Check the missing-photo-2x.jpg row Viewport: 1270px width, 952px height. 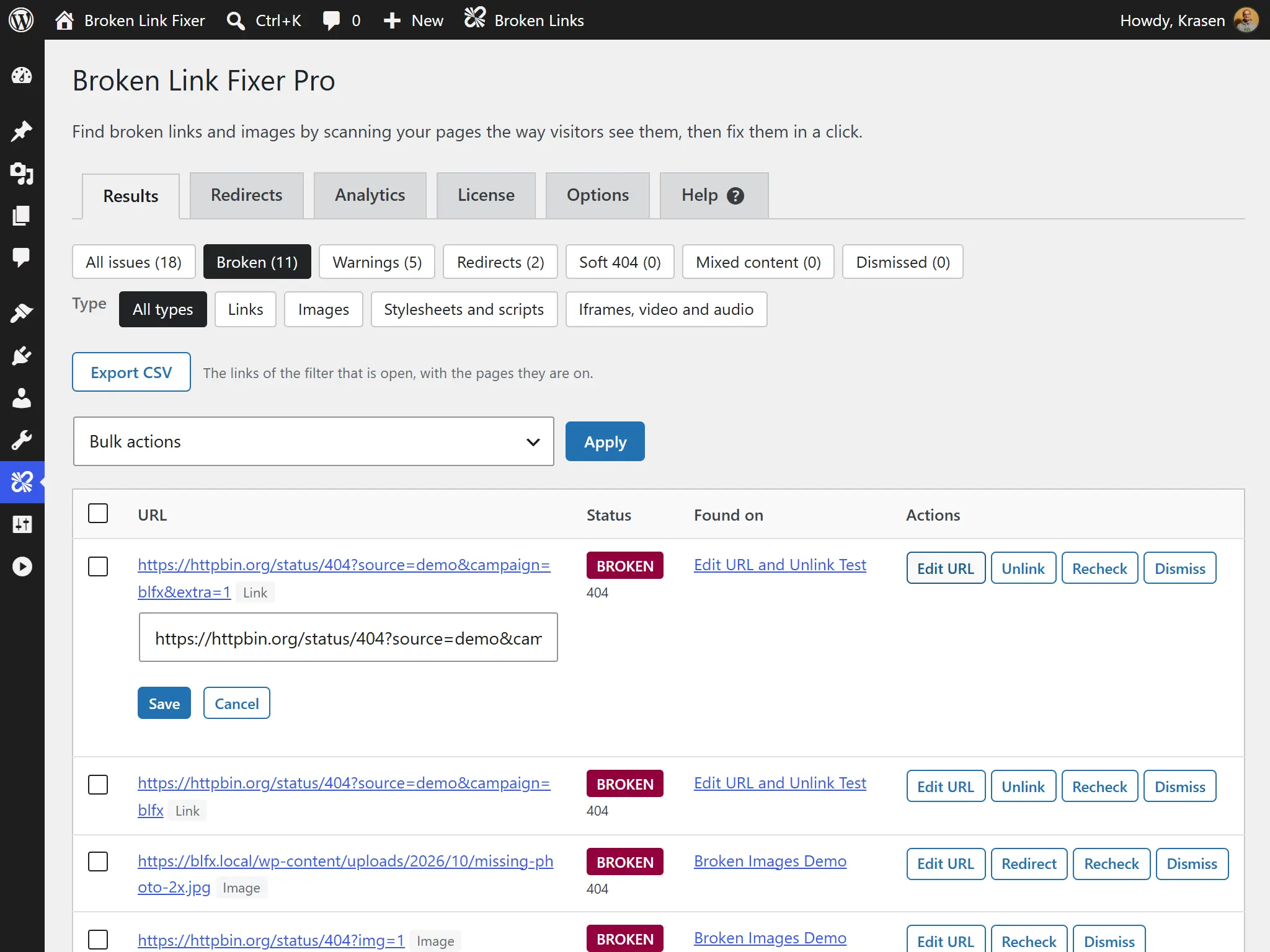pyautogui.click(x=98, y=862)
